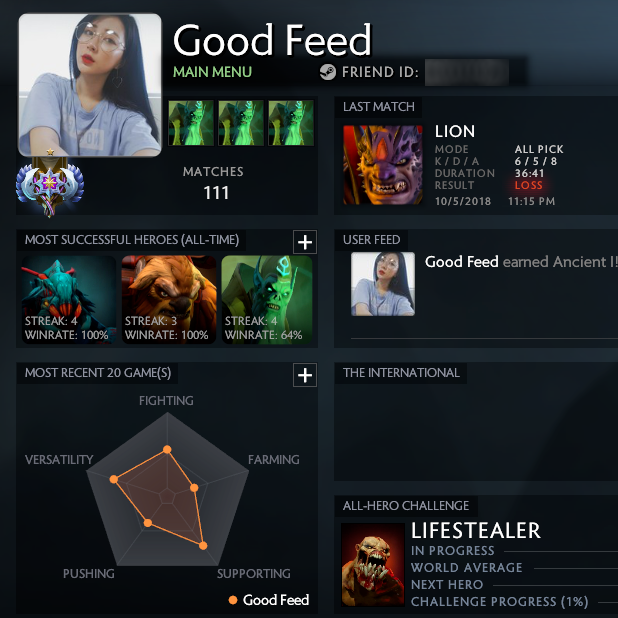Select The International section header
This screenshot has width=618, height=618.
coord(401,373)
